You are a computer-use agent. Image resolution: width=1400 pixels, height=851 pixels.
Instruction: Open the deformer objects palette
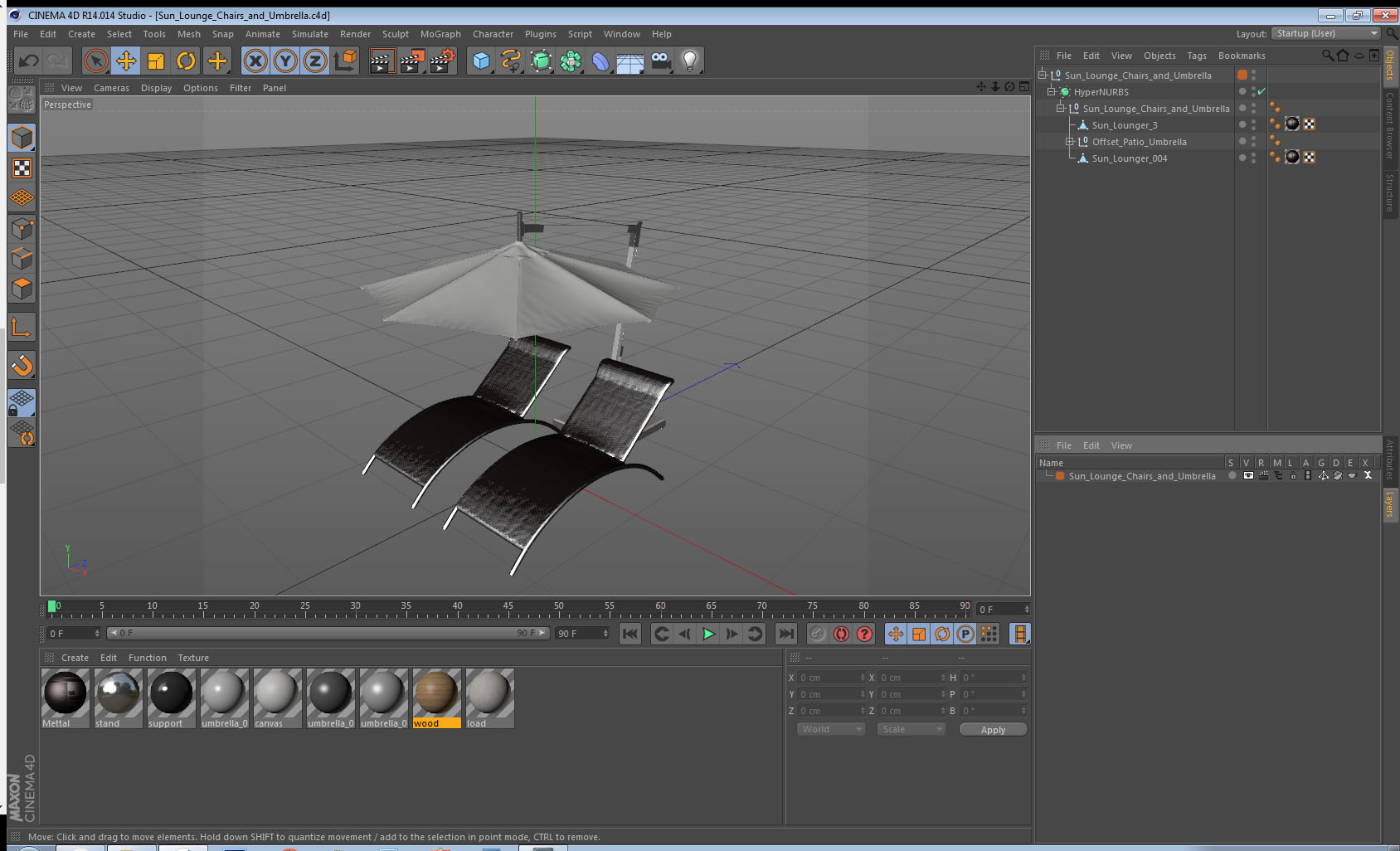pyautogui.click(x=600, y=61)
